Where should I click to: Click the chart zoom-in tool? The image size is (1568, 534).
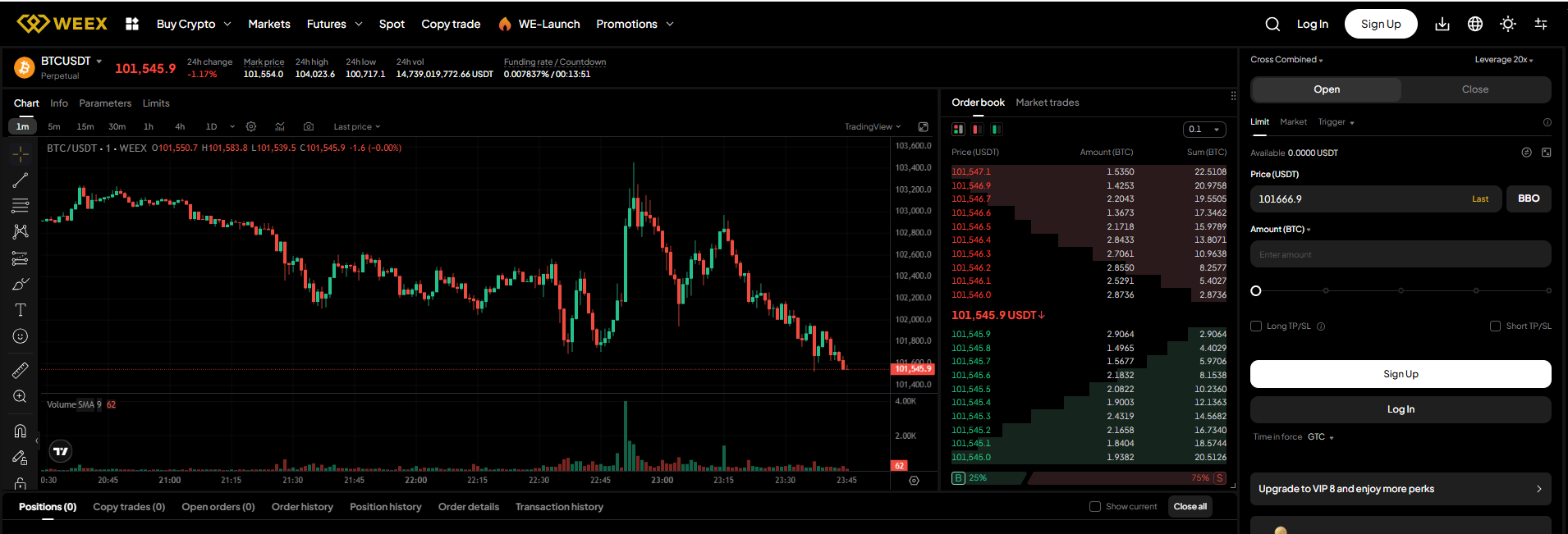(x=21, y=397)
